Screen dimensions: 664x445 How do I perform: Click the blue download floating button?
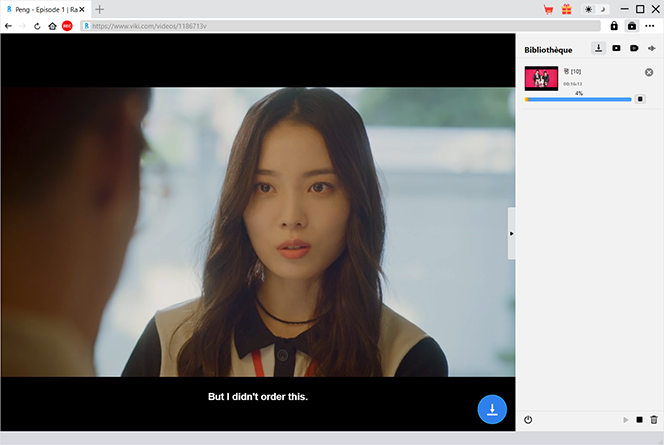(x=492, y=409)
